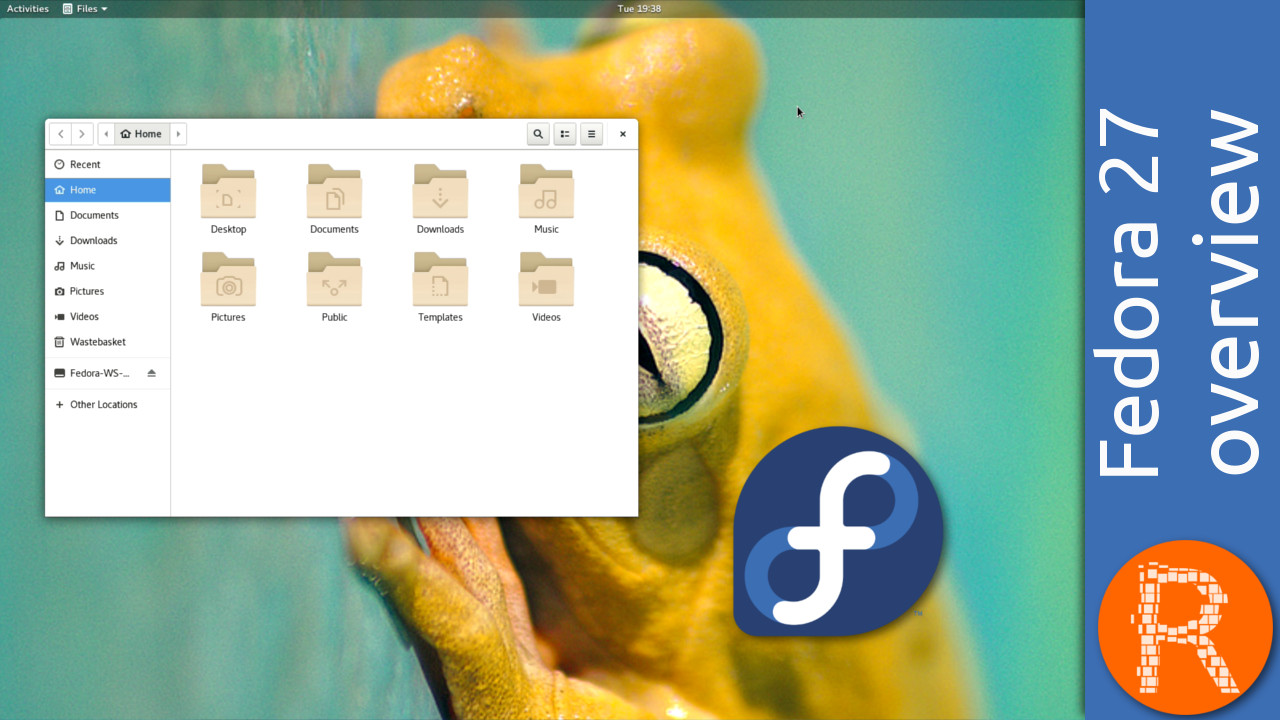Open the Activities overview

tap(28, 8)
